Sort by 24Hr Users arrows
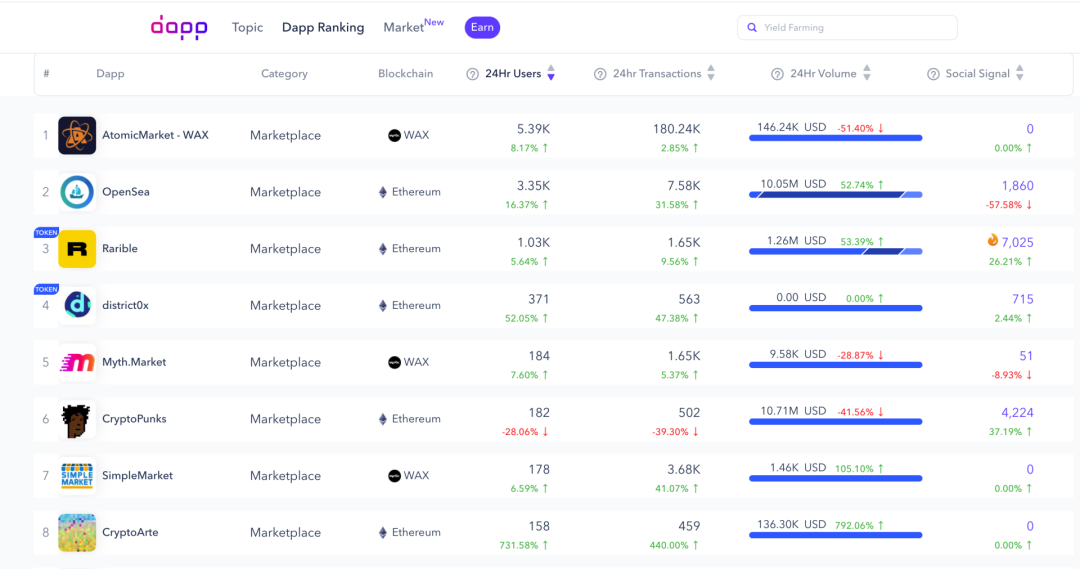1080x569 pixels. 551,73
